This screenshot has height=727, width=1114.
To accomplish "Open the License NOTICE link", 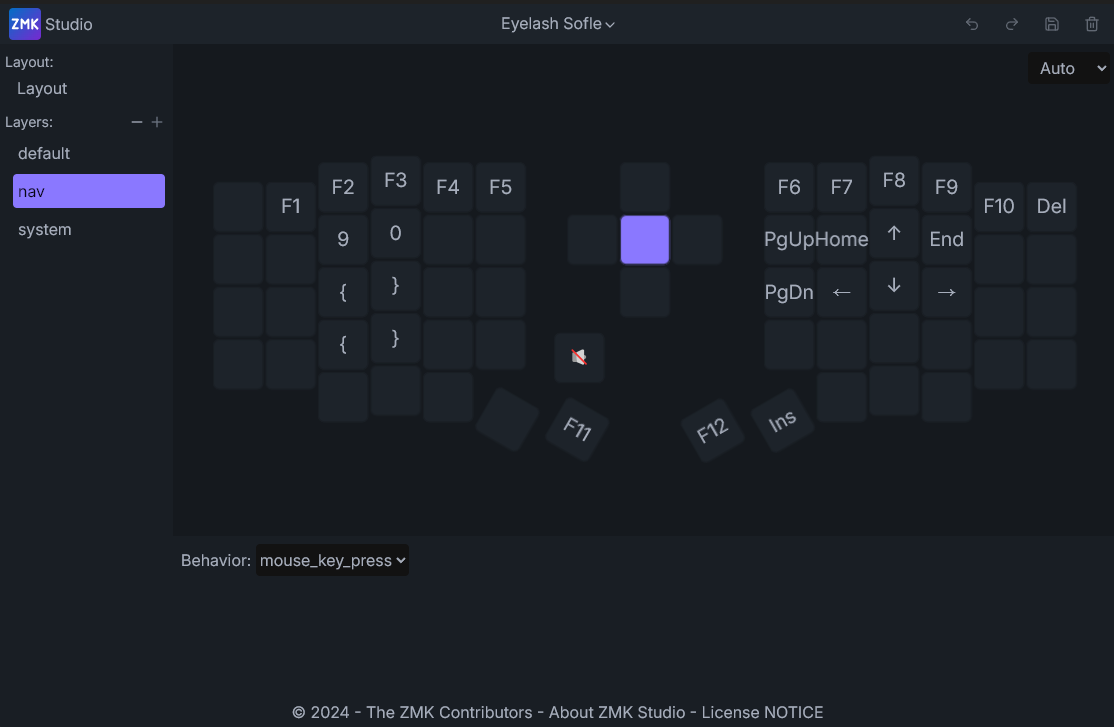I will pyautogui.click(x=762, y=712).
